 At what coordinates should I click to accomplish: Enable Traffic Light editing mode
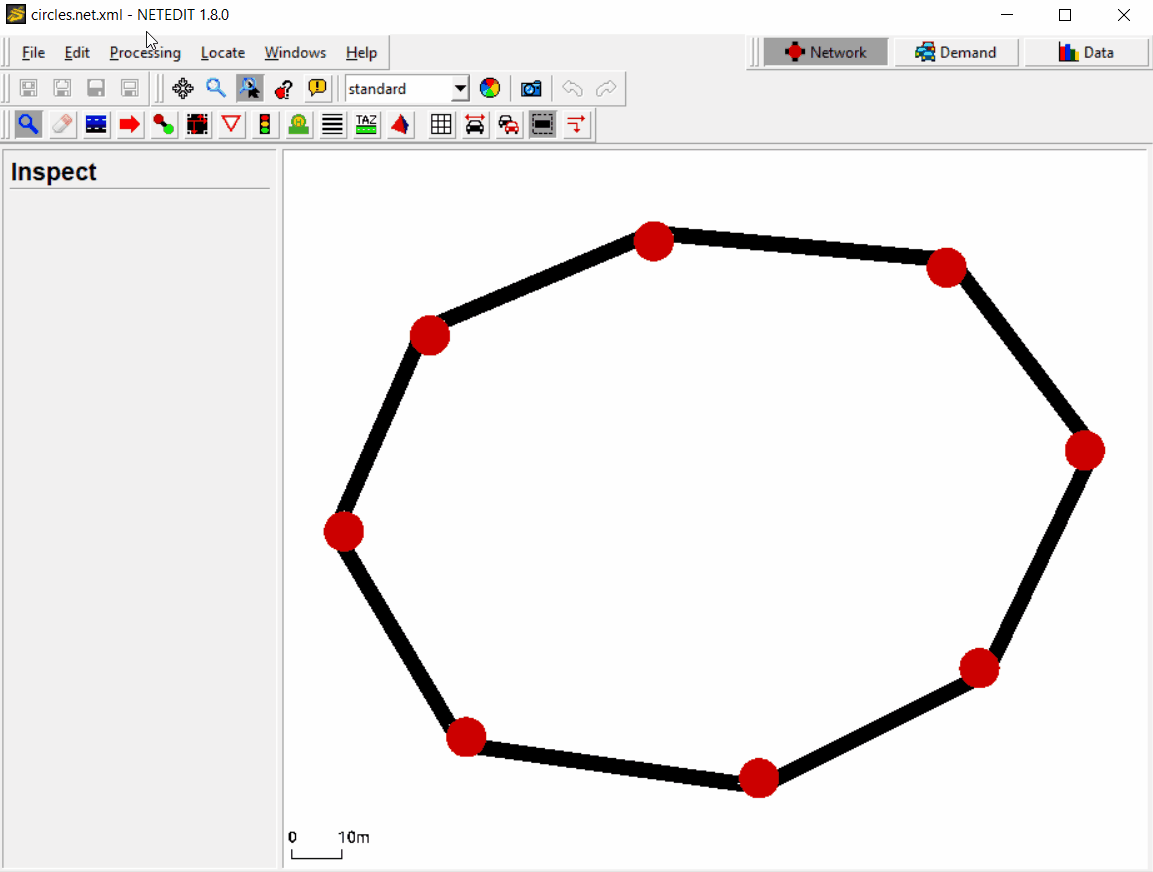click(264, 124)
